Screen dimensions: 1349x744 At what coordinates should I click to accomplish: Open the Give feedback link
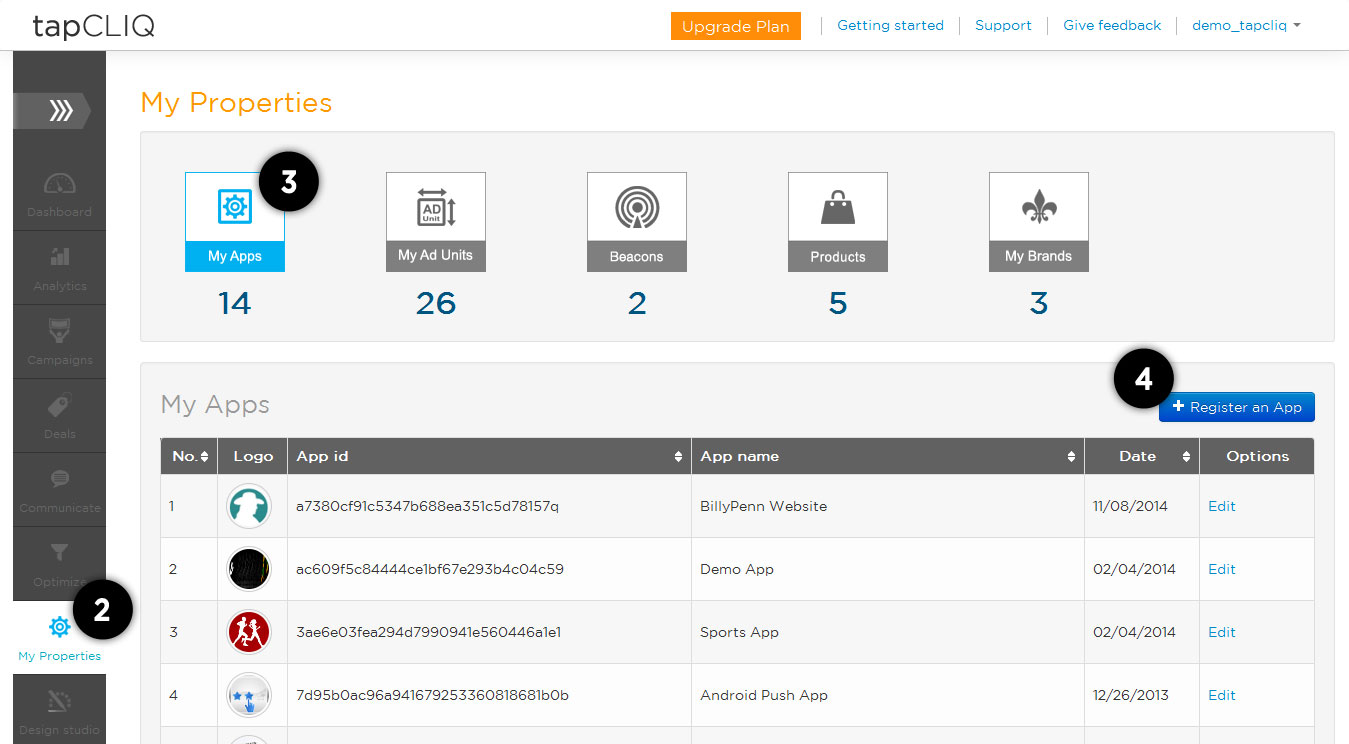pyautogui.click(x=1112, y=25)
